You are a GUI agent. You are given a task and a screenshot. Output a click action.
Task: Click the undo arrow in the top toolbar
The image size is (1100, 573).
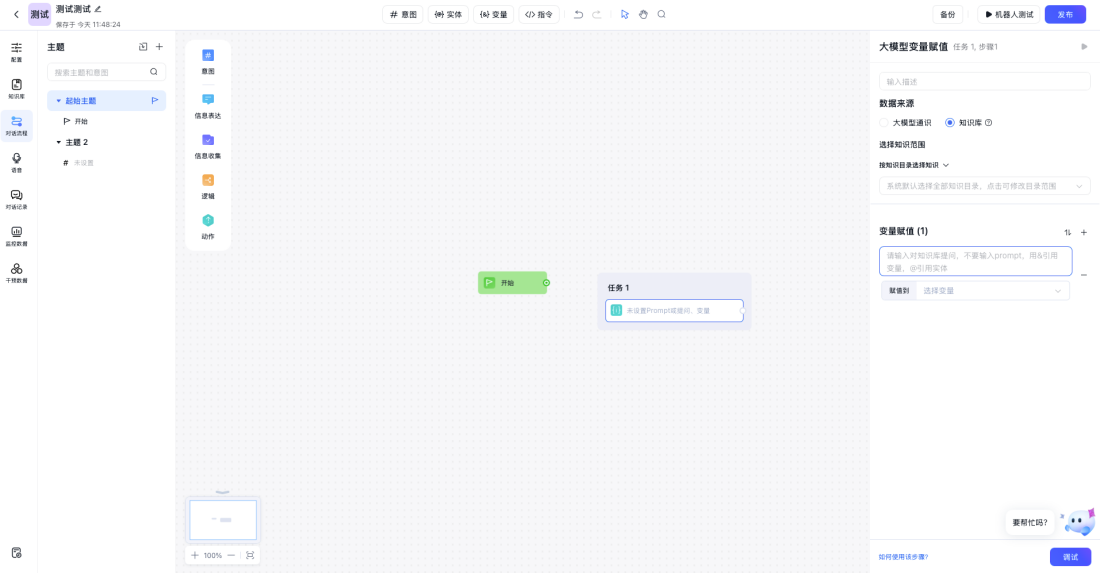(578, 14)
